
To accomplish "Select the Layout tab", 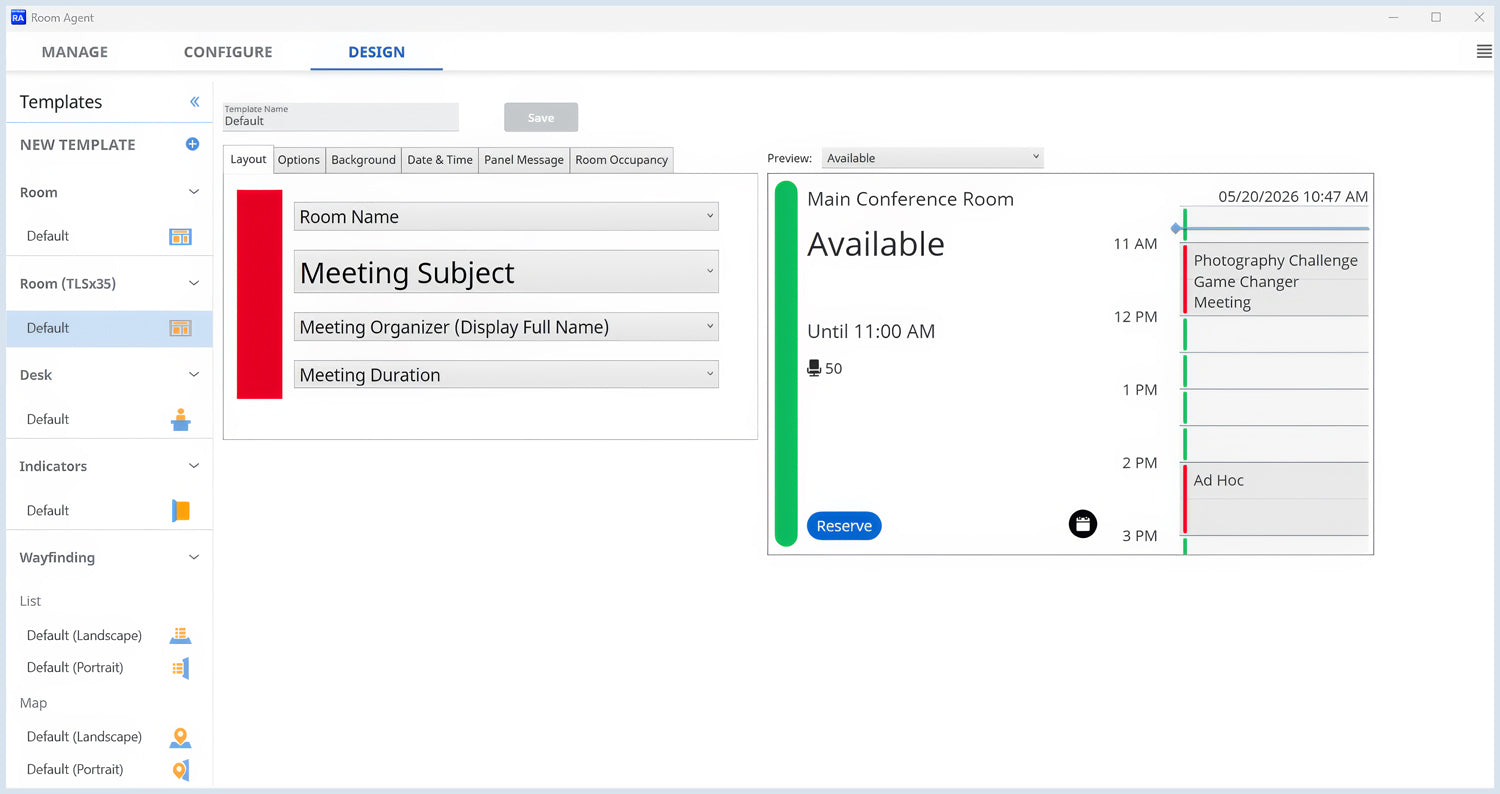I will [x=248, y=159].
